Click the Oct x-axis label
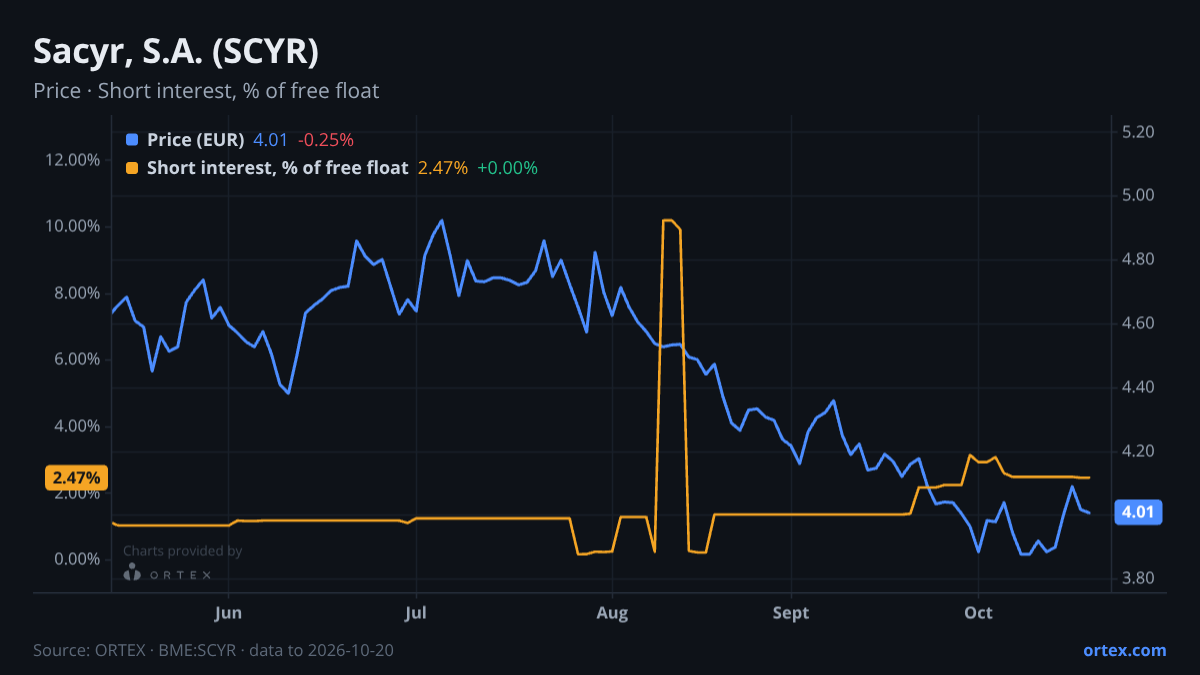Image resolution: width=1200 pixels, height=675 pixels. pos(978,613)
